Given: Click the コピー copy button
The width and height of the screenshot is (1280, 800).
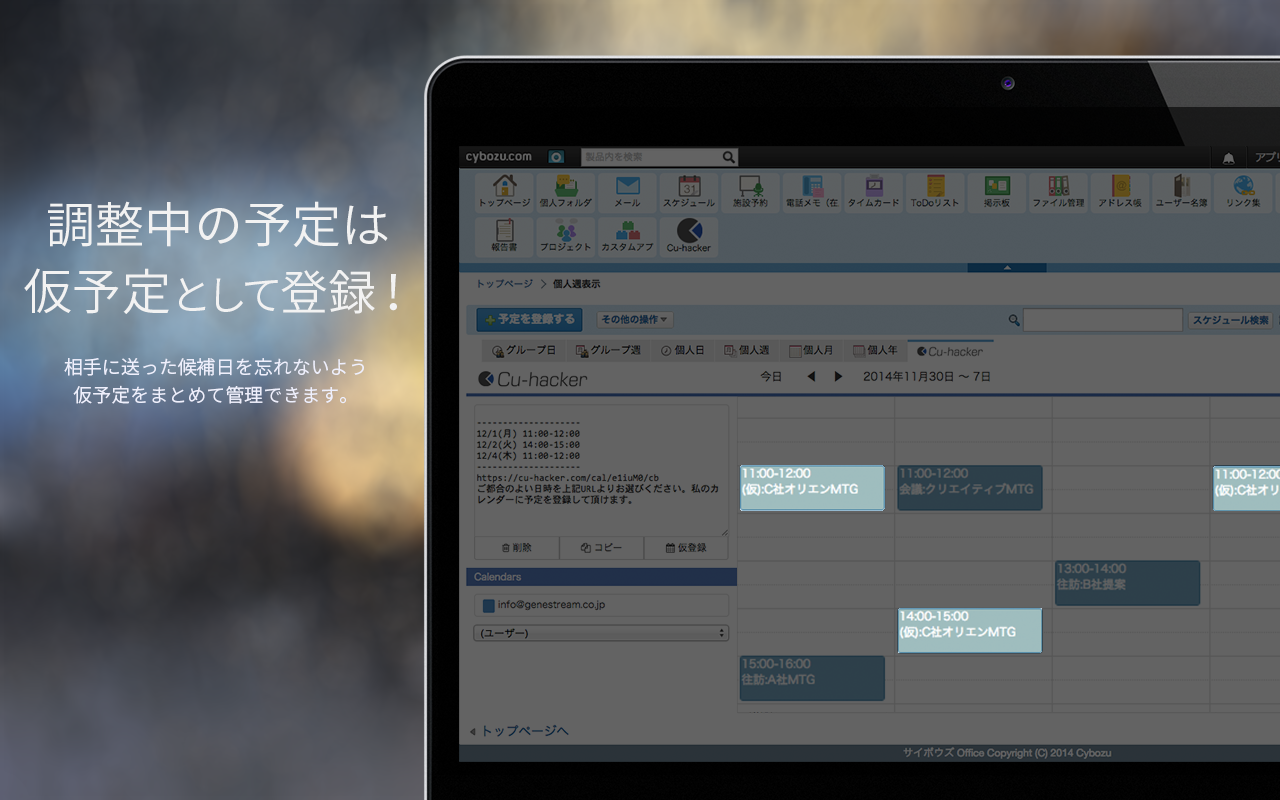Looking at the screenshot, I should tap(601, 548).
